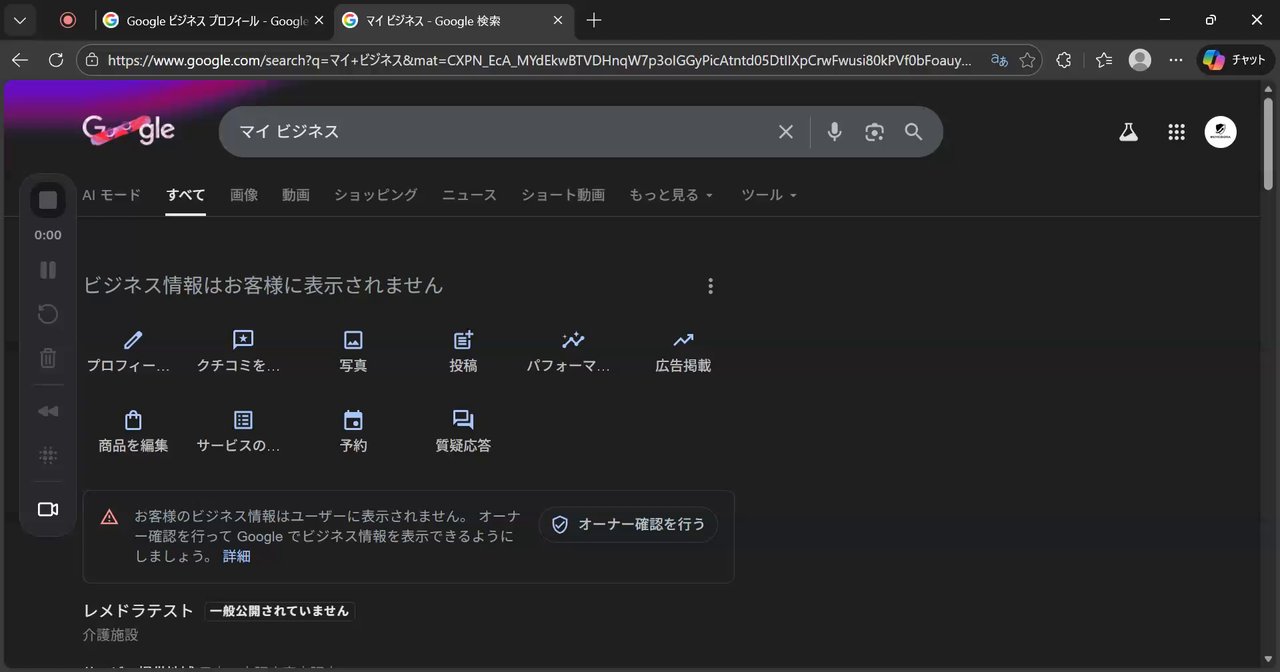Close the マイ ビジネス browser tab
Viewport: 1280px width, 672px height.
click(559, 20)
